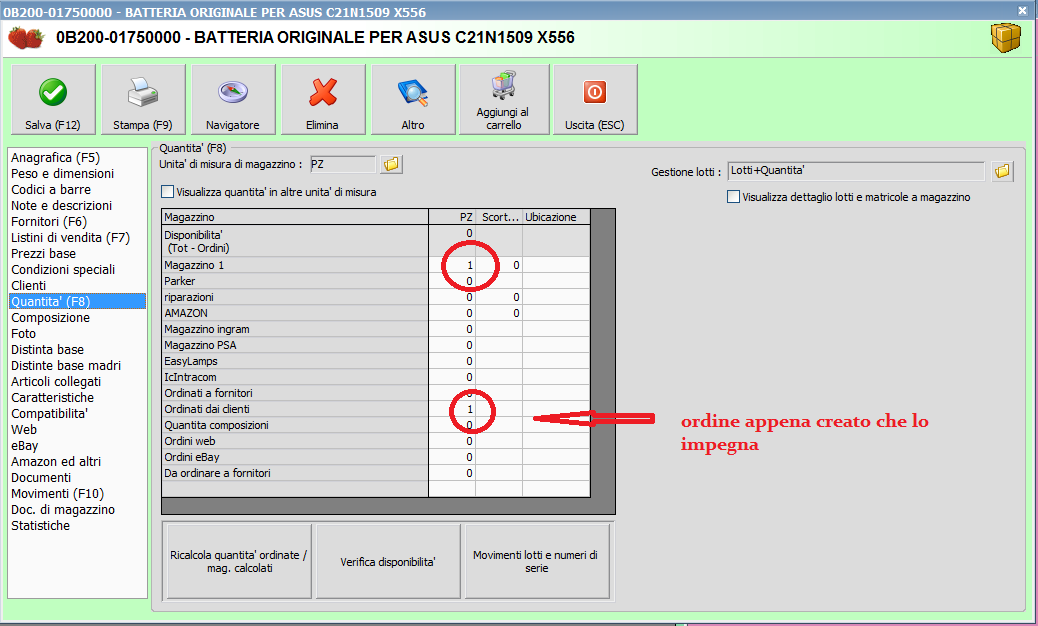The image size is (1038, 626).
Task: Open Peso e dimensioni section
Action: pyautogui.click(x=62, y=173)
